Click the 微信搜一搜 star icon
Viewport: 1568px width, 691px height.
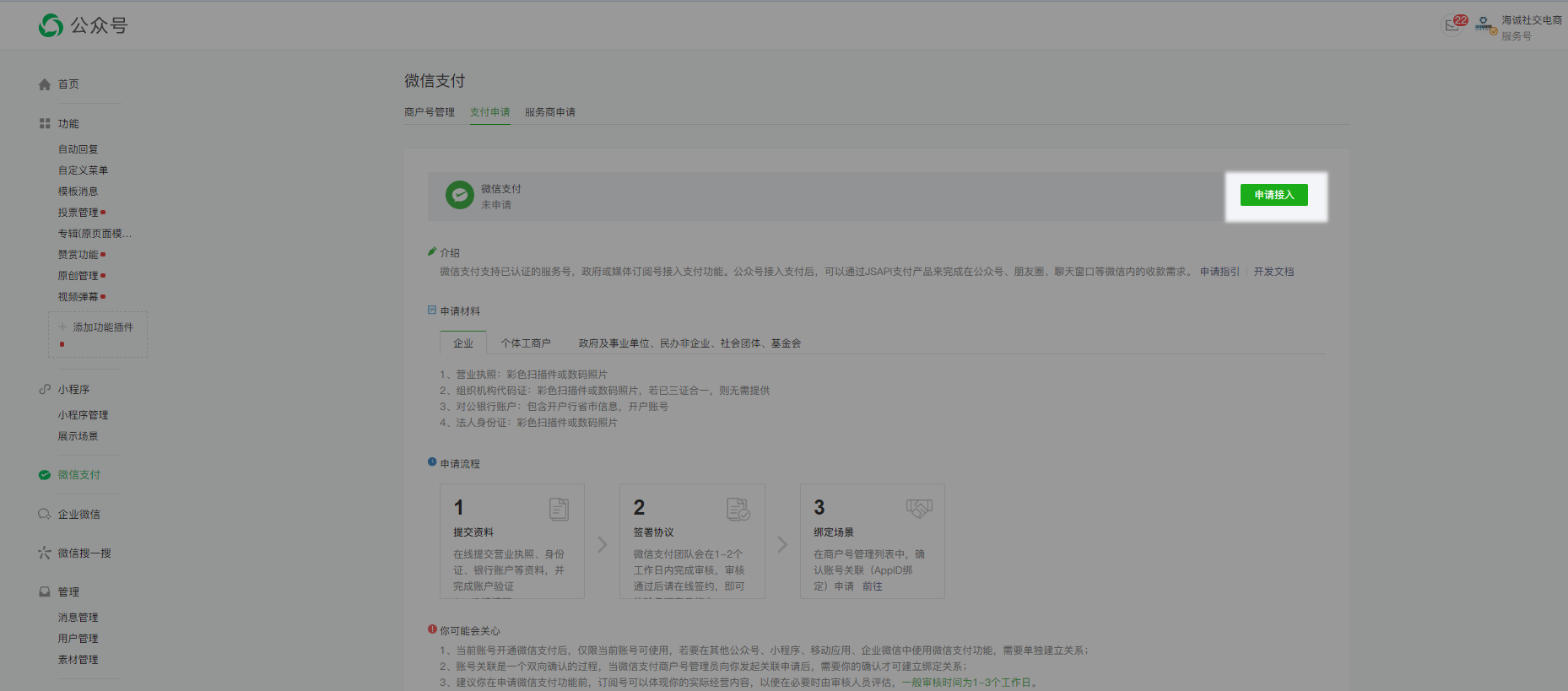pyautogui.click(x=45, y=553)
